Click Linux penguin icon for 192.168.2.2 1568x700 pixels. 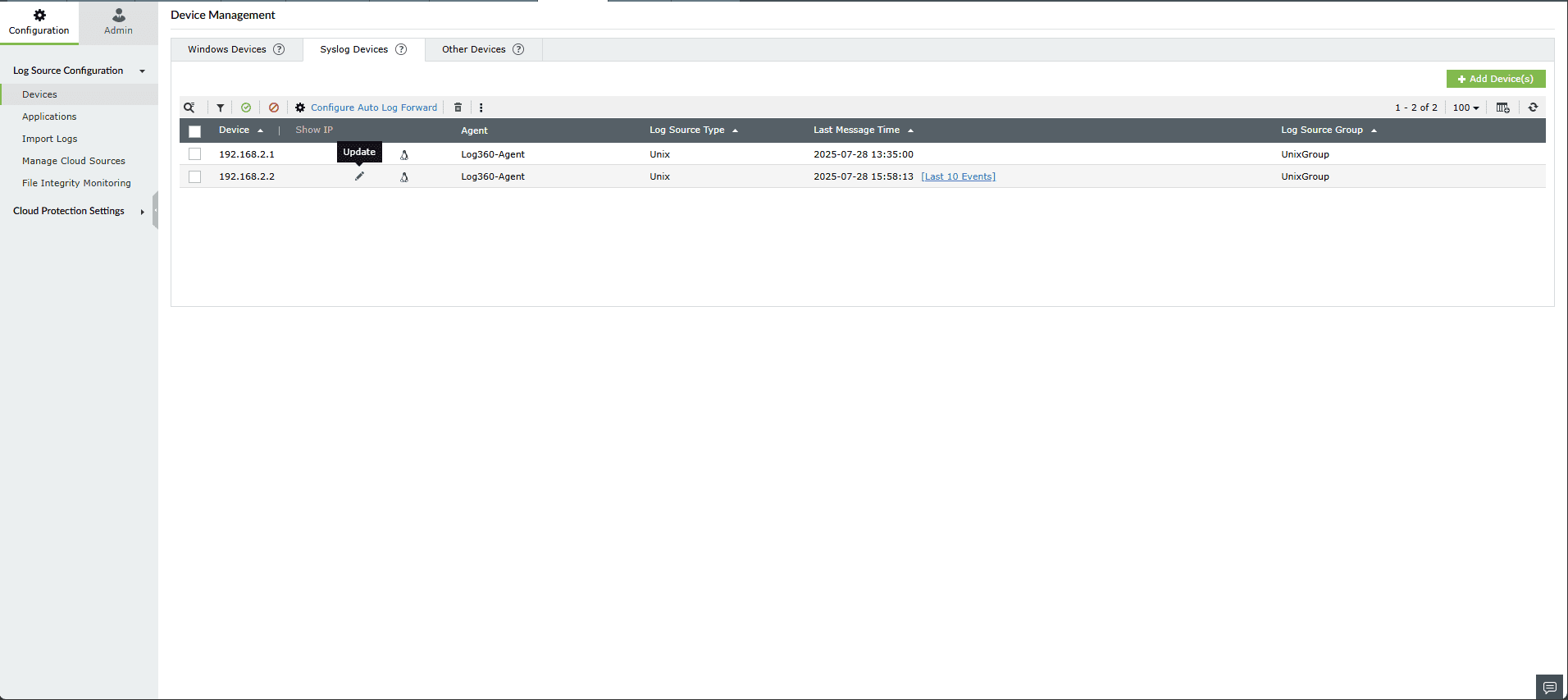pyautogui.click(x=404, y=176)
